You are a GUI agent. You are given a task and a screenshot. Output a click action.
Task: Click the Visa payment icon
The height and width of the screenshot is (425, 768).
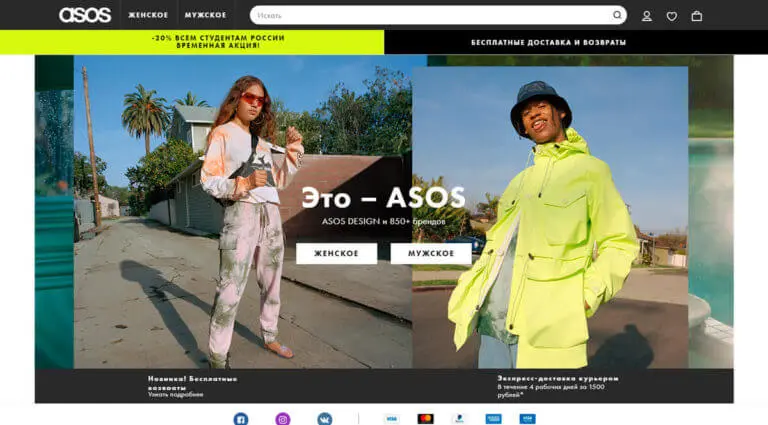coord(391,419)
